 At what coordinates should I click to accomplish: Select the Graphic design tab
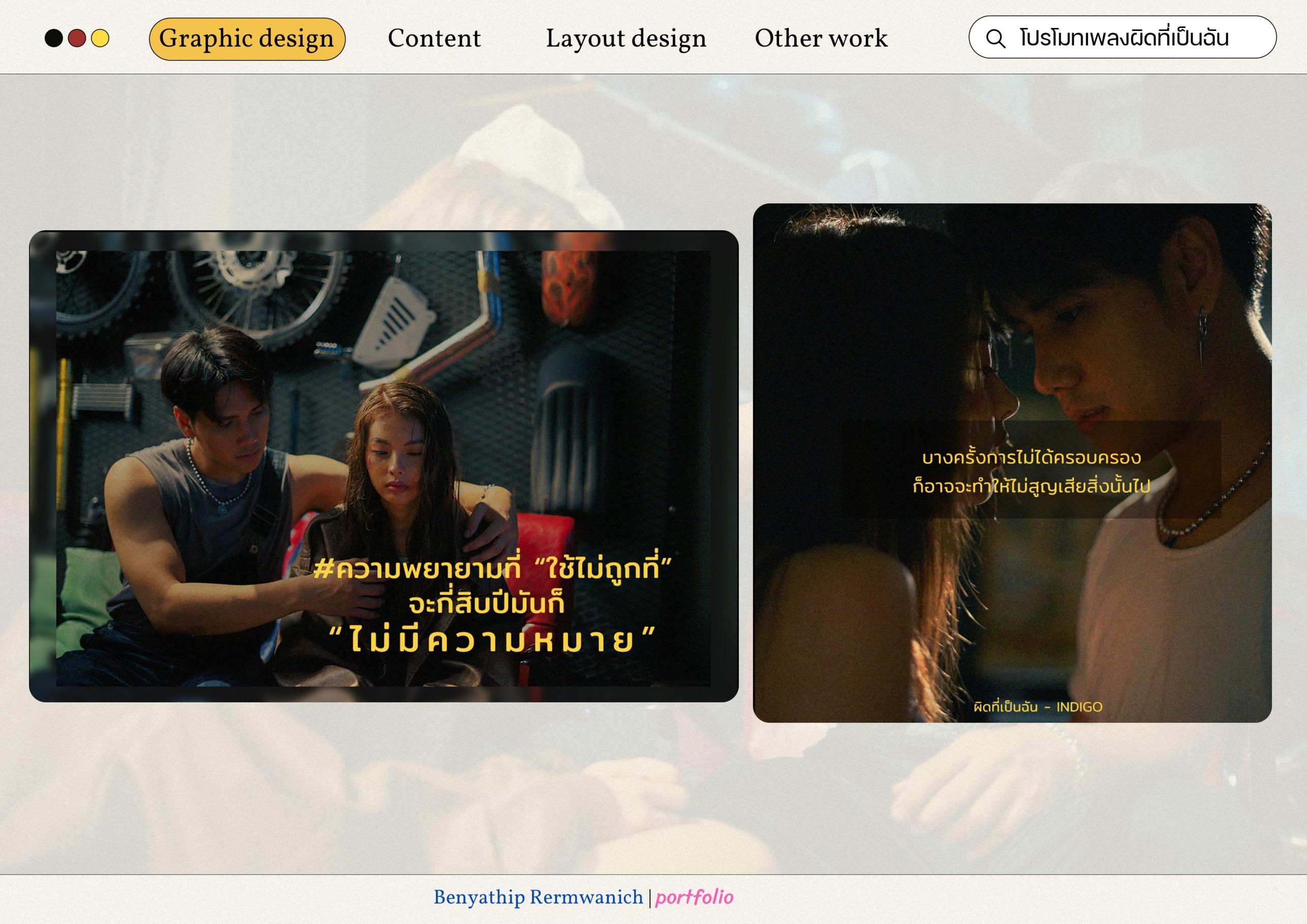pos(246,39)
